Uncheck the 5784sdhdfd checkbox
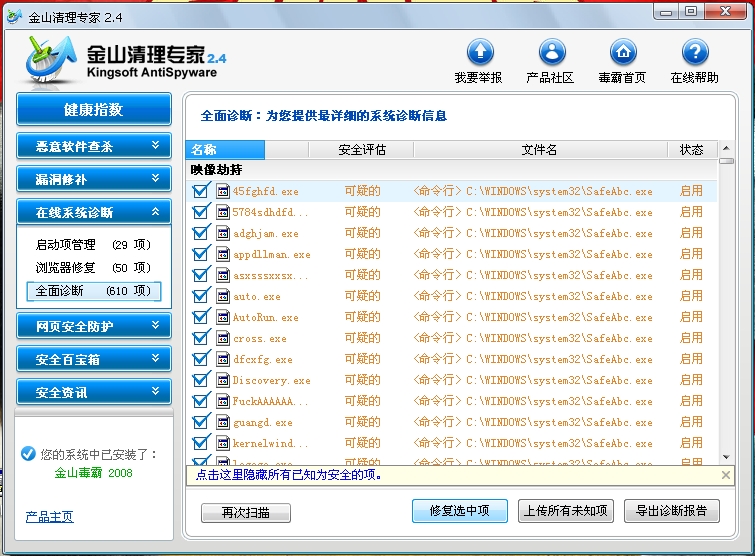Viewport: 755px width, 556px height. coord(200,212)
